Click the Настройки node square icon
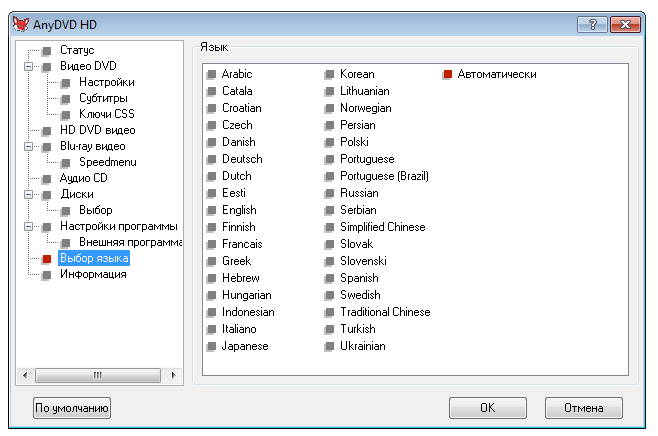 pos(65,83)
